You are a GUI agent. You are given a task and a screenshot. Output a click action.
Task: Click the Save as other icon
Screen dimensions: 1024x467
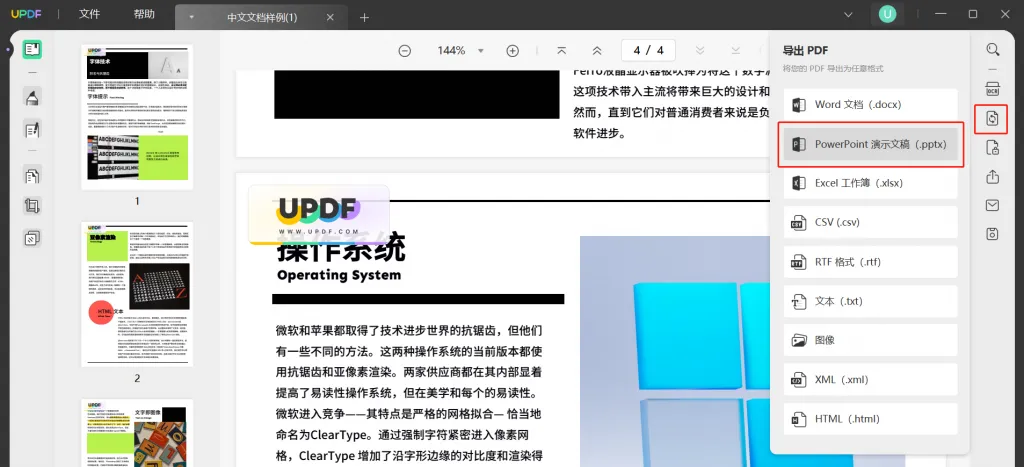[x=993, y=234]
